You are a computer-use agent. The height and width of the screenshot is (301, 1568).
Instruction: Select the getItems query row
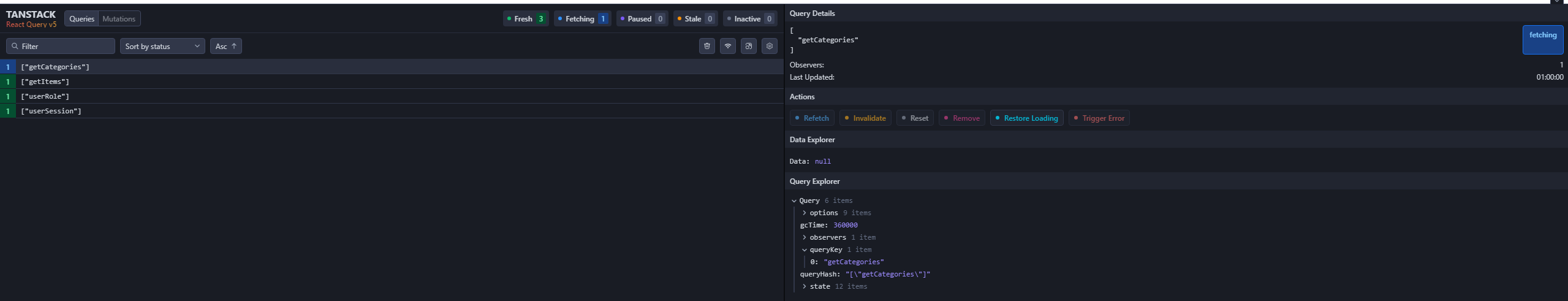tap(392, 82)
